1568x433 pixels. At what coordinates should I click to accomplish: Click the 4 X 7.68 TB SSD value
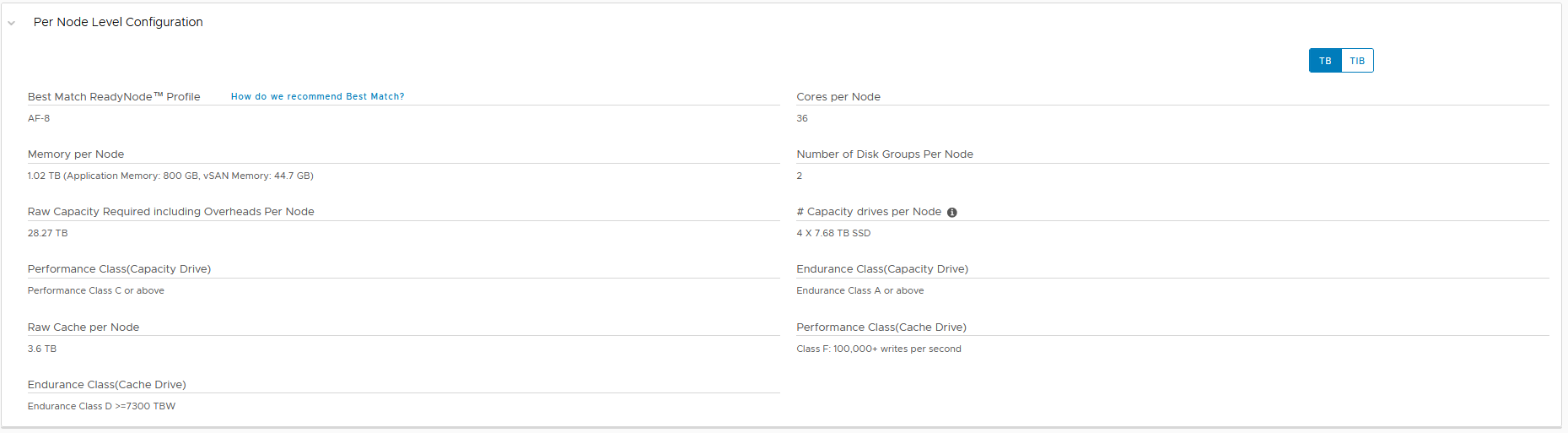pos(833,233)
